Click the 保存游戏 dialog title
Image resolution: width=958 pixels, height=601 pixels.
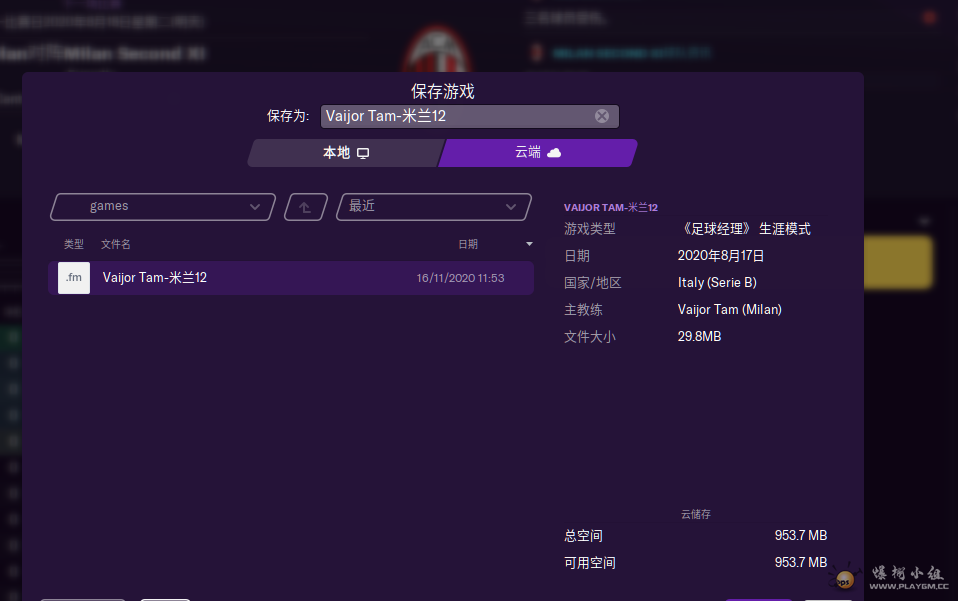coord(443,92)
